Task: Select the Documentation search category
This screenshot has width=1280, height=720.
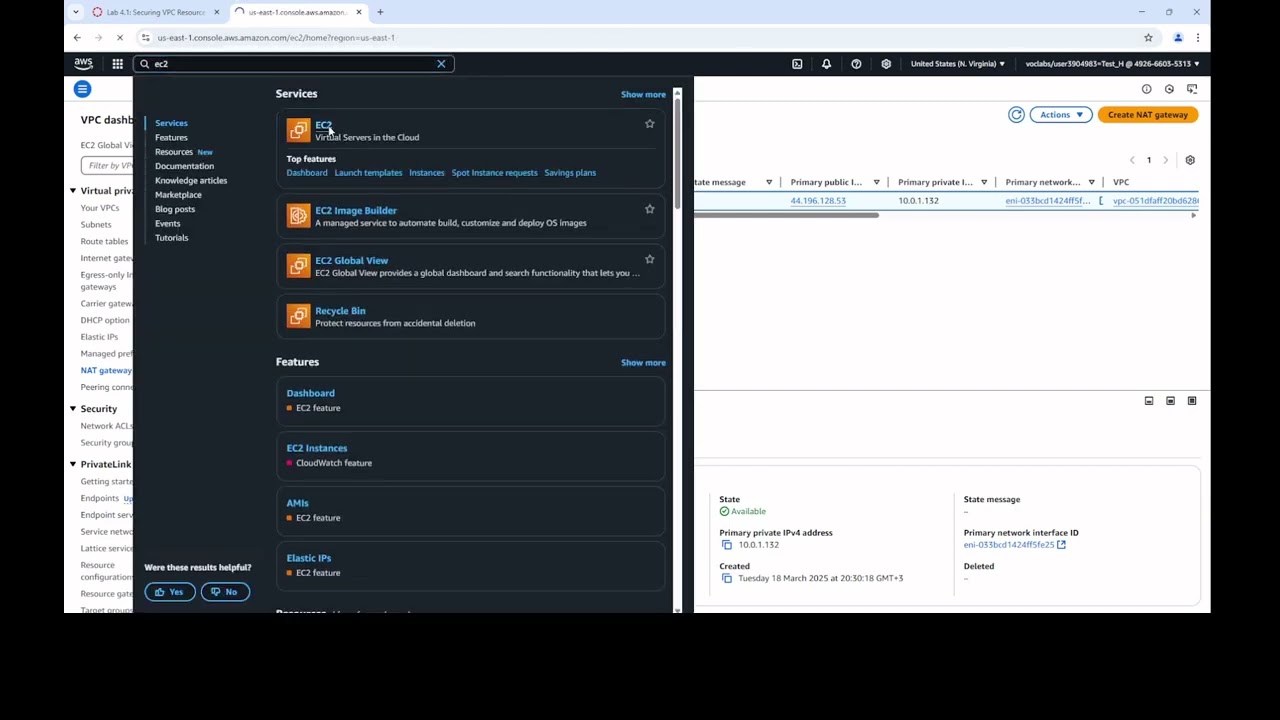Action: tap(184, 166)
